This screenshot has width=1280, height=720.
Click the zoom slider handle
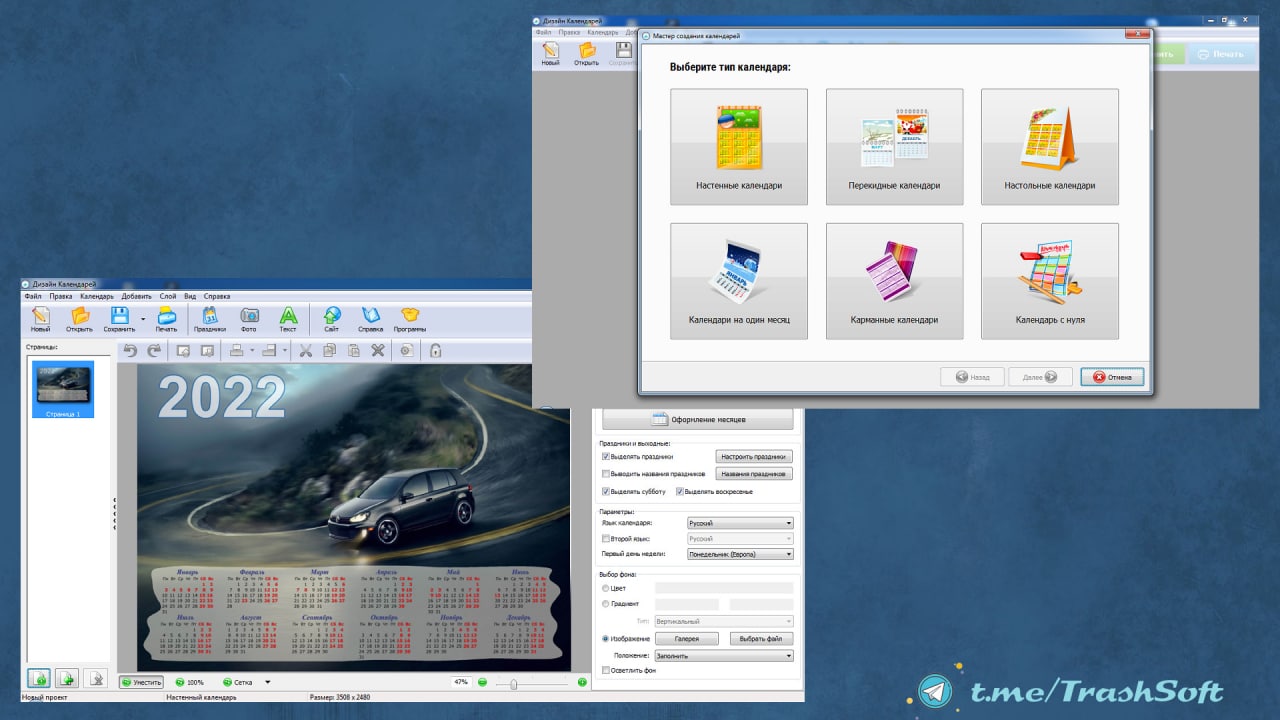[513, 683]
